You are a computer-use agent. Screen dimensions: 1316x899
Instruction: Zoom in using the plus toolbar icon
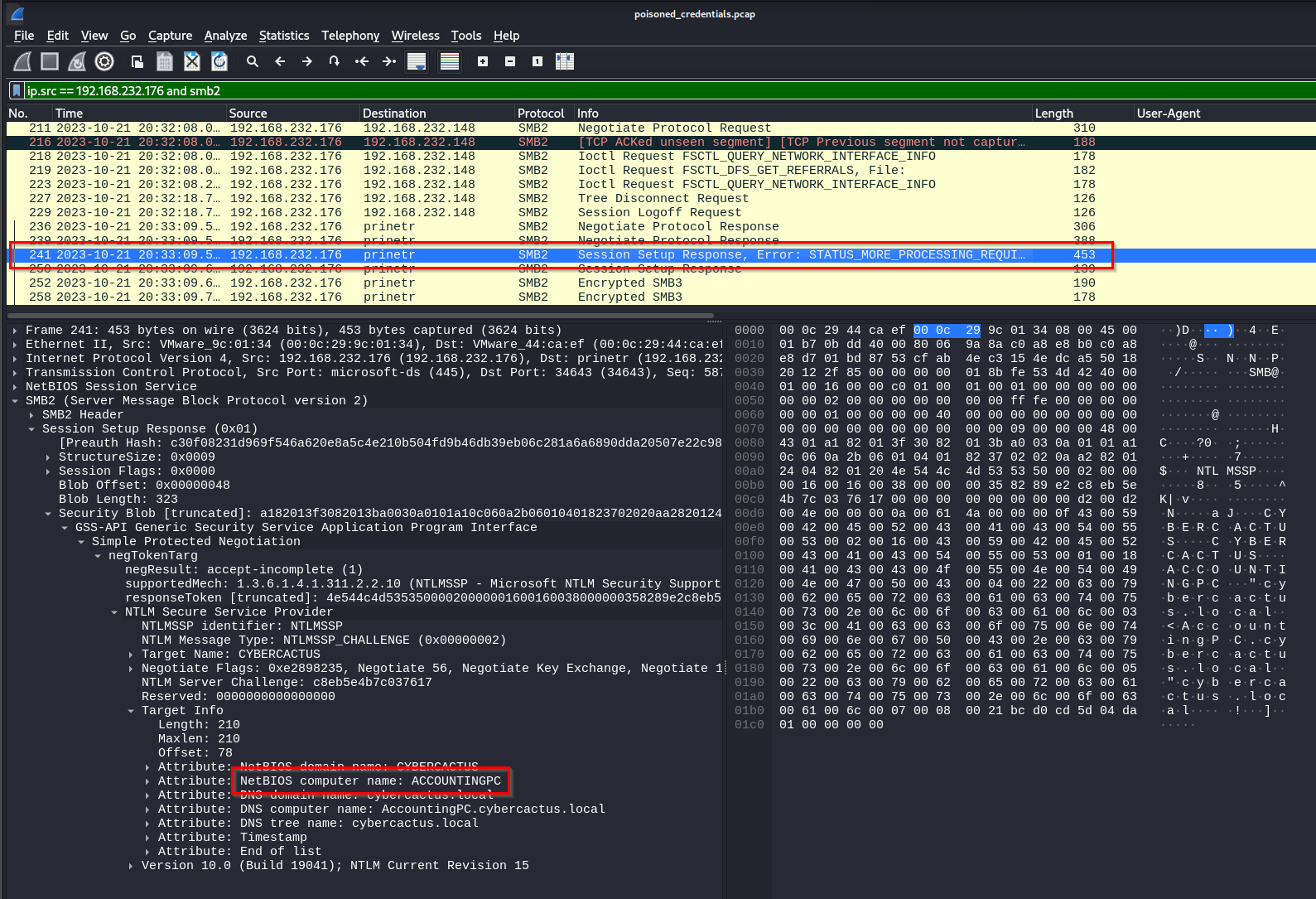(x=483, y=61)
